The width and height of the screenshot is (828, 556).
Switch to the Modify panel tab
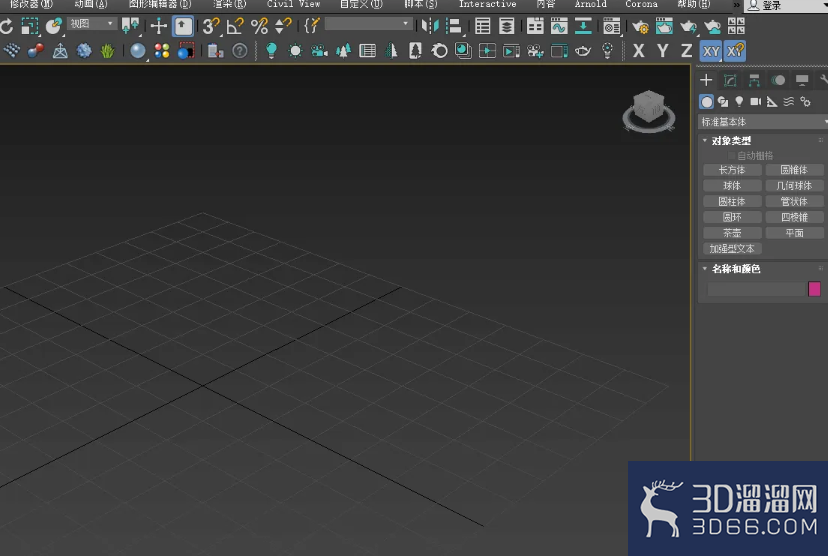(x=730, y=80)
